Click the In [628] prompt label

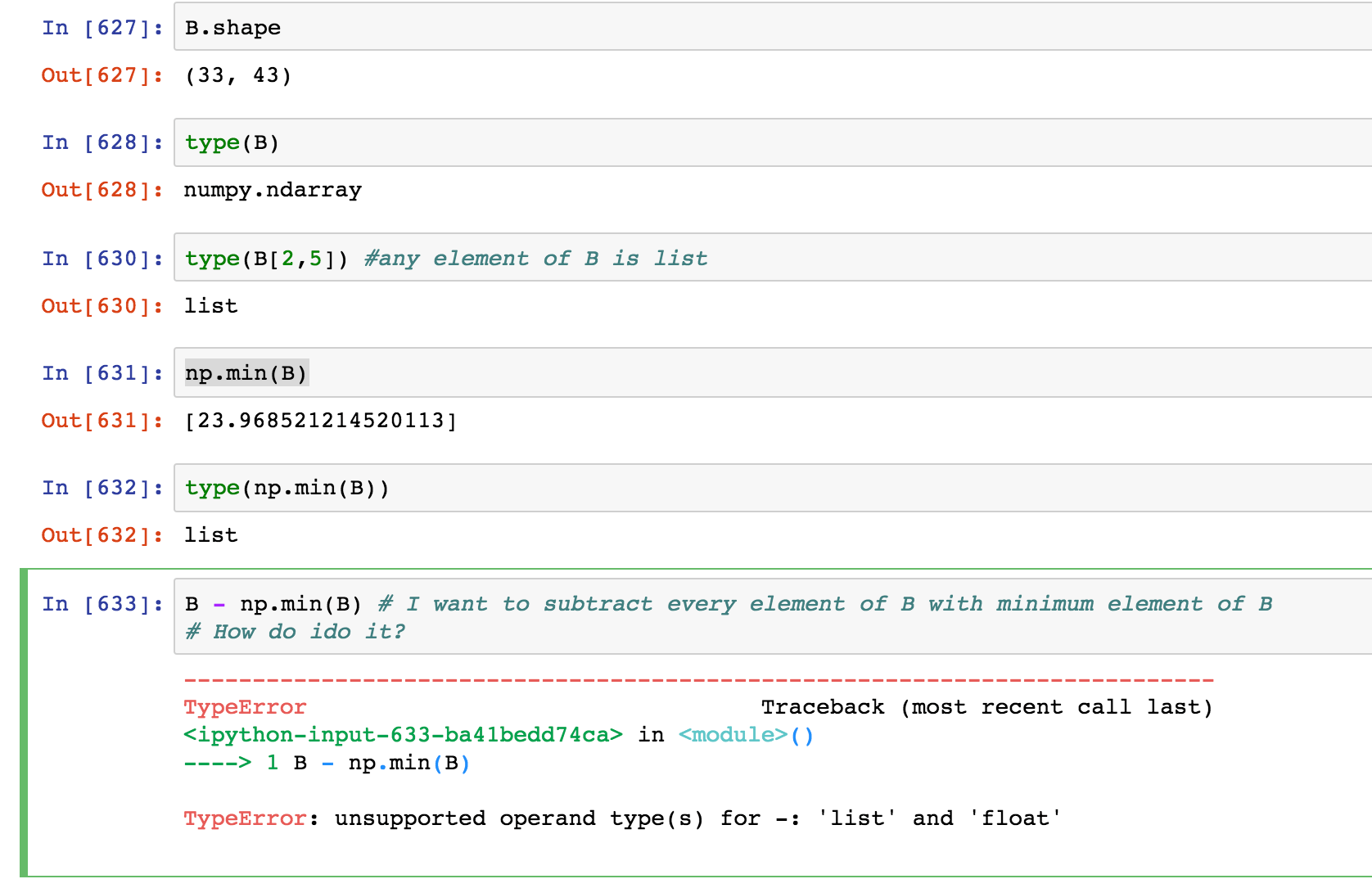(102, 142)
